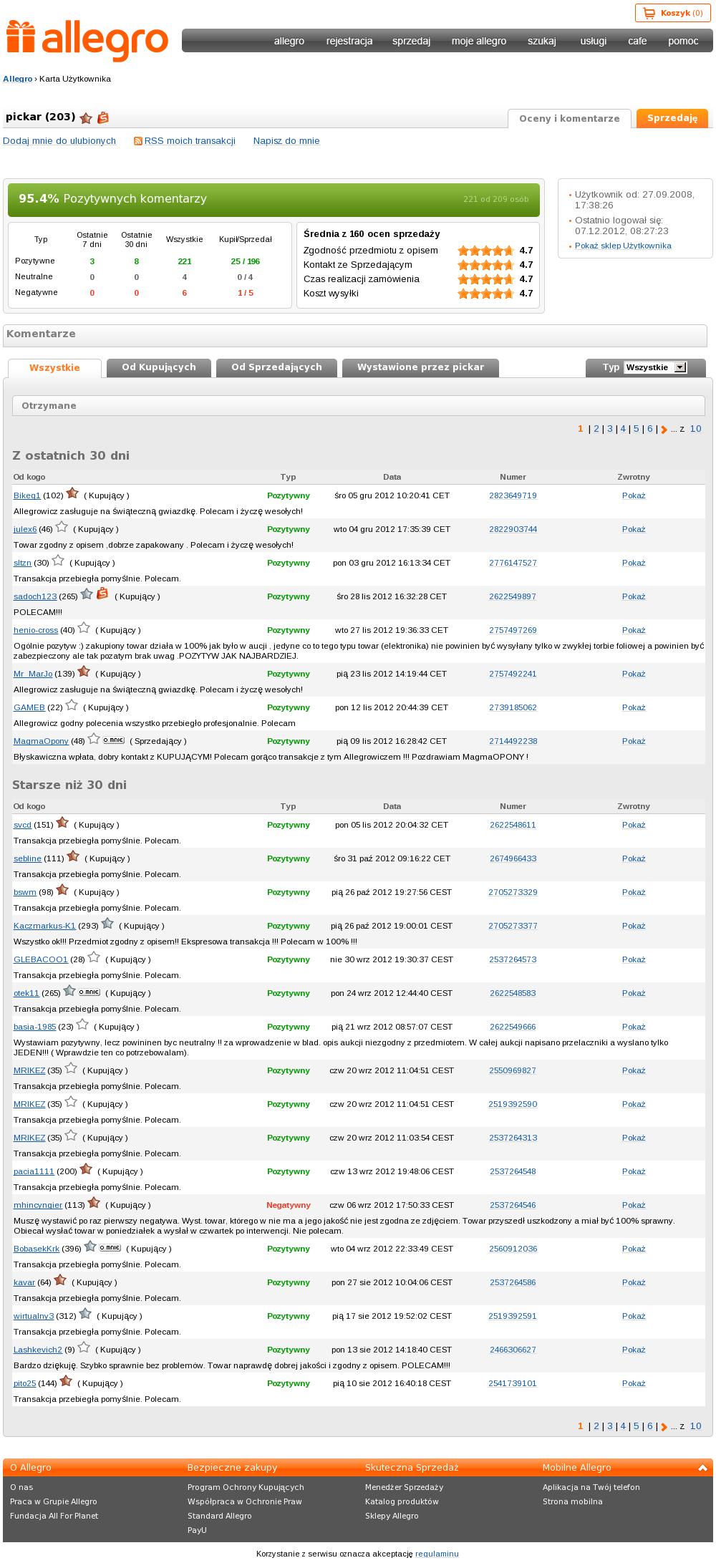Click the Allegro breadcrumb link
716x1568 pixels.
click(17, 79)
